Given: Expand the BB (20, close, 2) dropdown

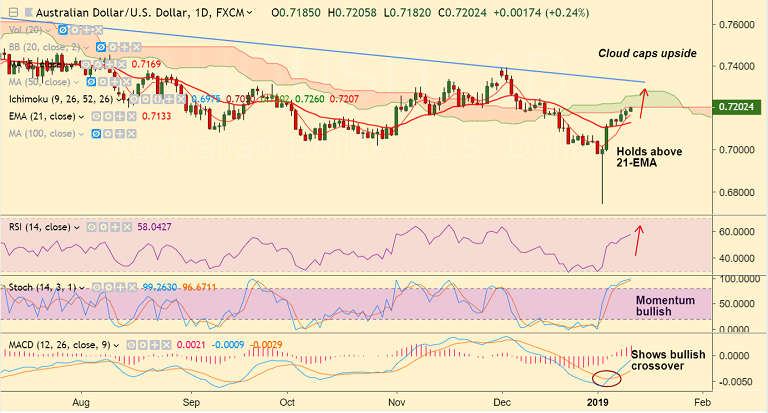Looking at the screenshot, I should 88,48.
